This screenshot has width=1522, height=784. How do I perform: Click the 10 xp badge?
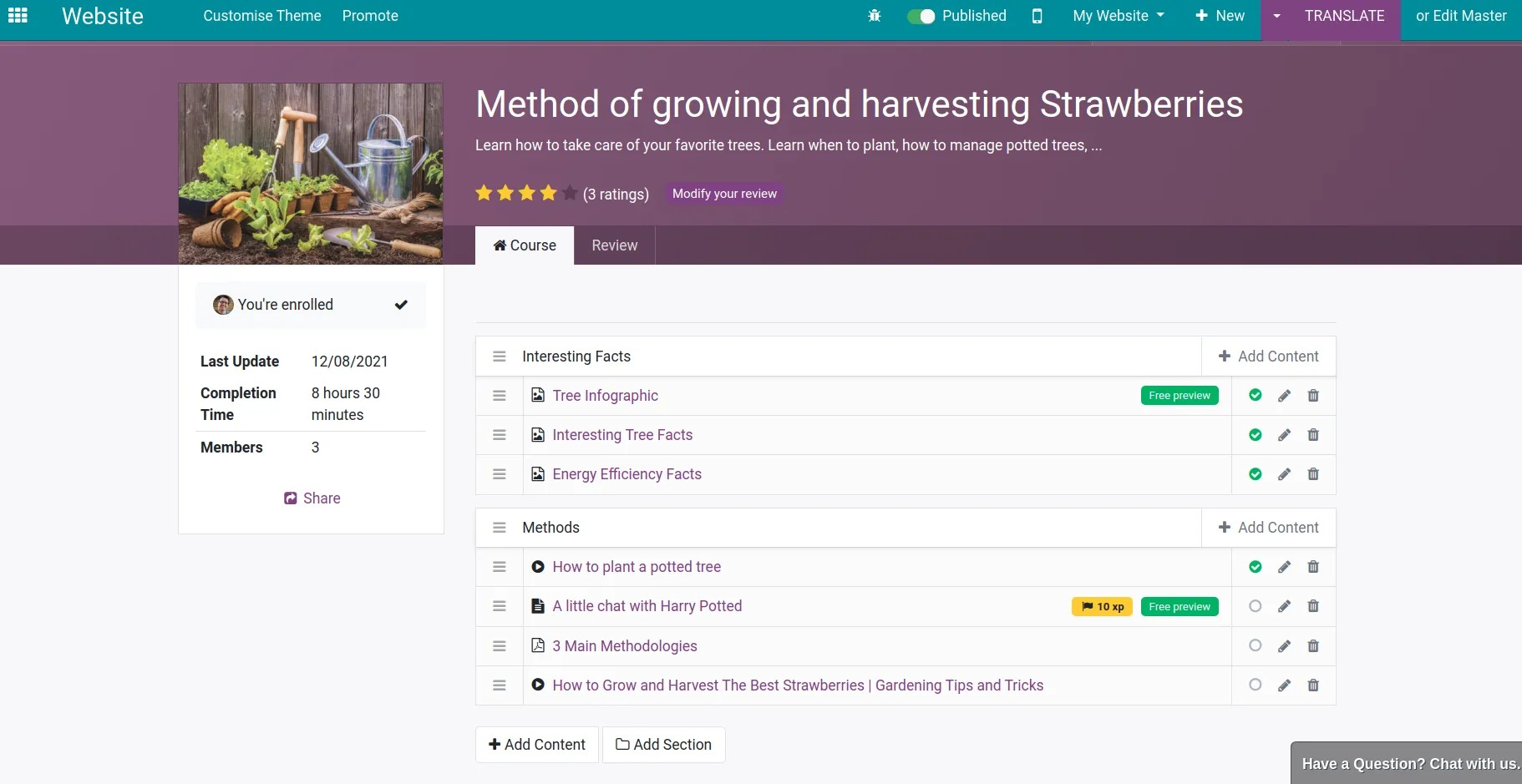(1102, 607)
